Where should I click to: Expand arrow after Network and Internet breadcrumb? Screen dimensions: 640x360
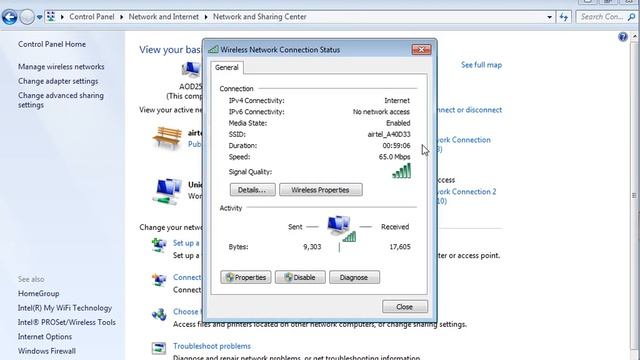click(x=206, y=17)
